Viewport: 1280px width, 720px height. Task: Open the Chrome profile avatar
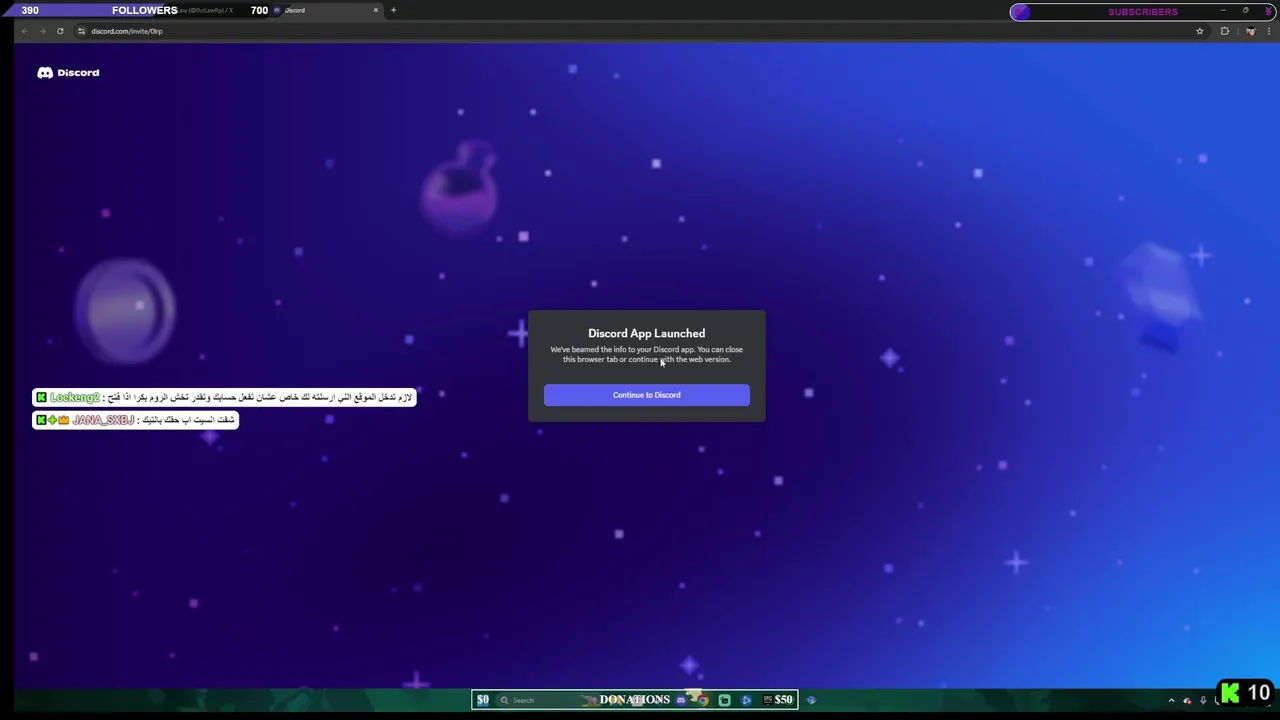tap(1250, 31)
